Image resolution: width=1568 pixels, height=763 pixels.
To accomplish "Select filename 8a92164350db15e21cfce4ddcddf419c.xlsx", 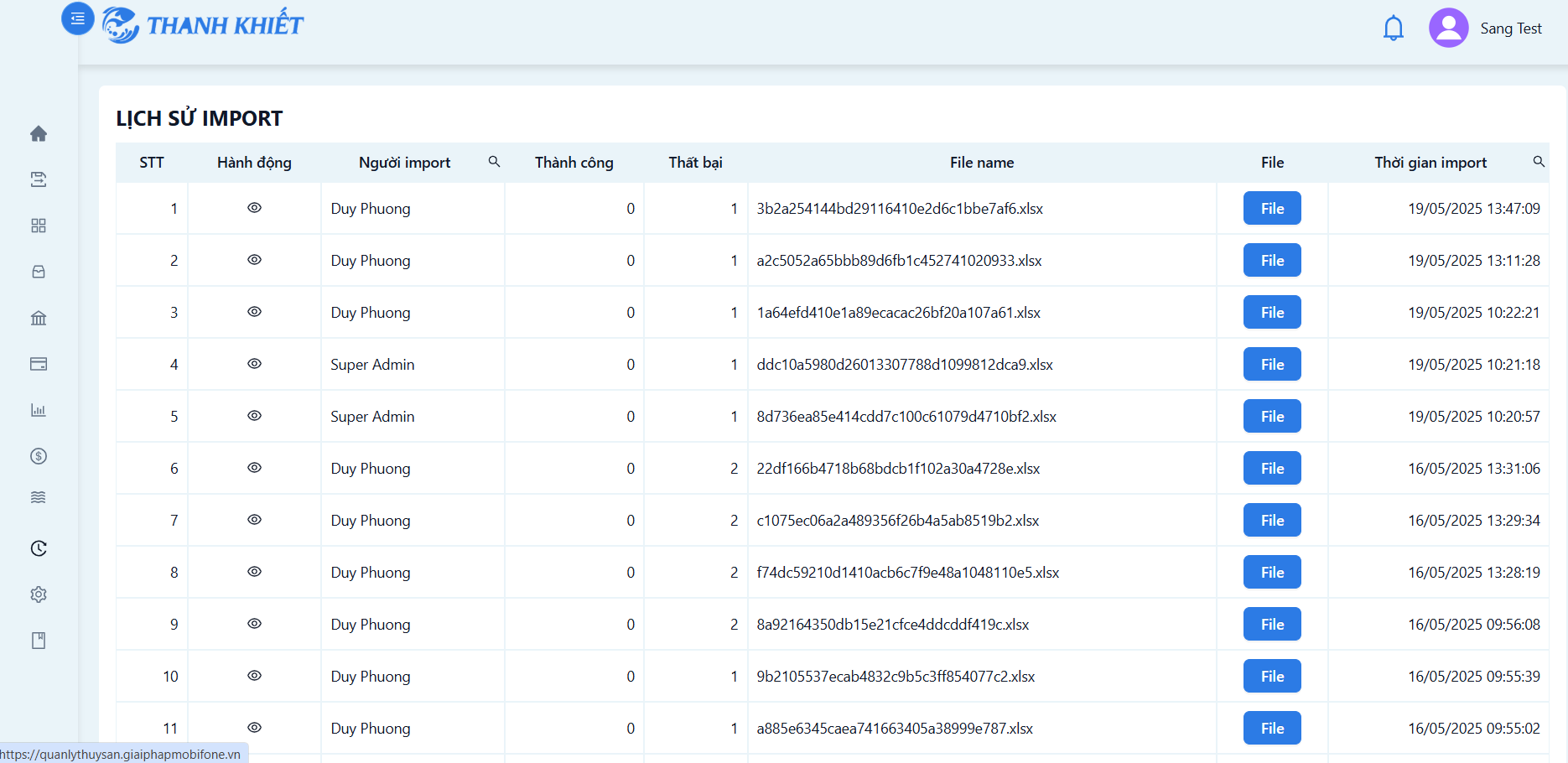I will (x=893, y=625).
